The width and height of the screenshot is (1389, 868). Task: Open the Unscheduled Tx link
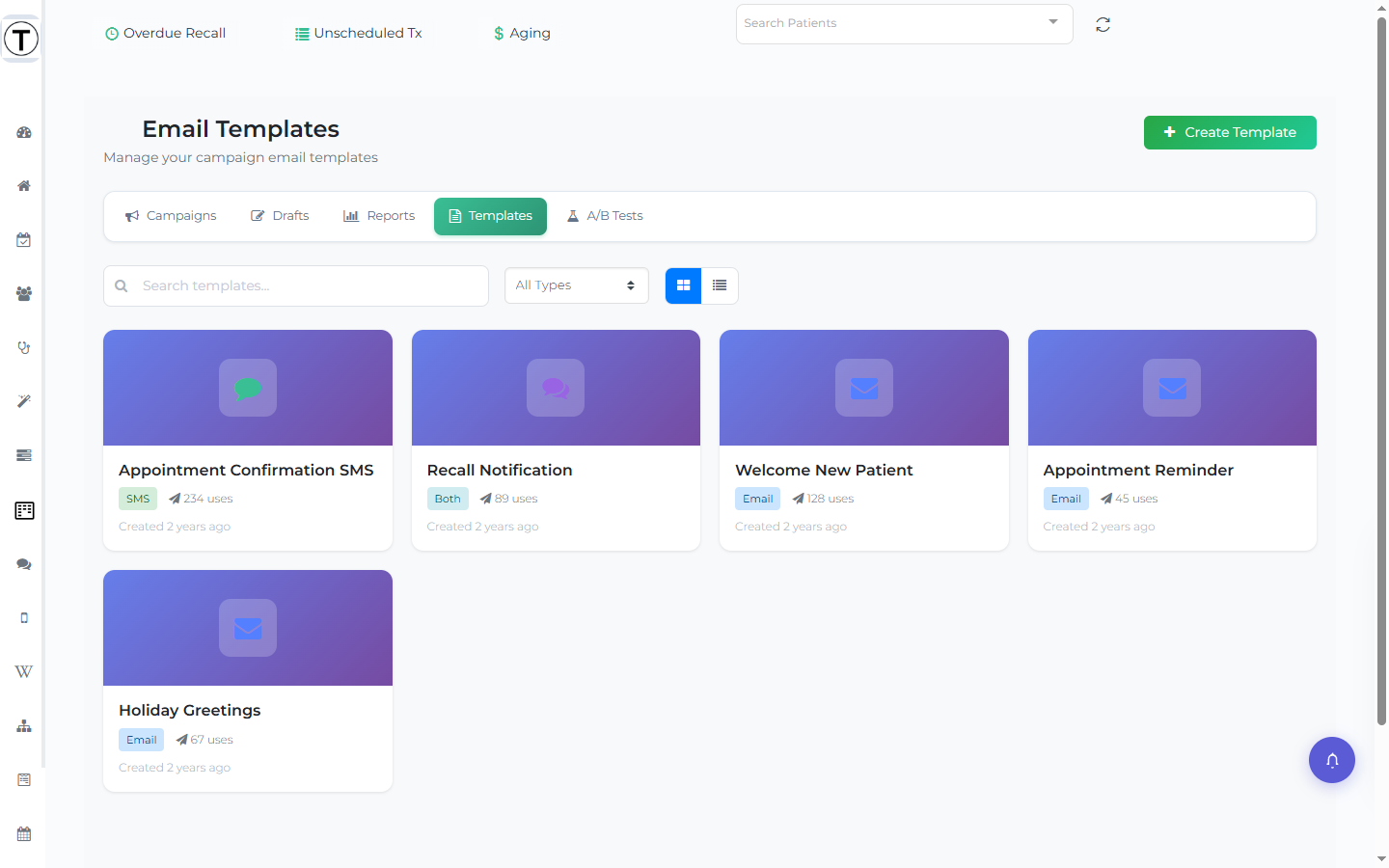(x=359, y=33)
